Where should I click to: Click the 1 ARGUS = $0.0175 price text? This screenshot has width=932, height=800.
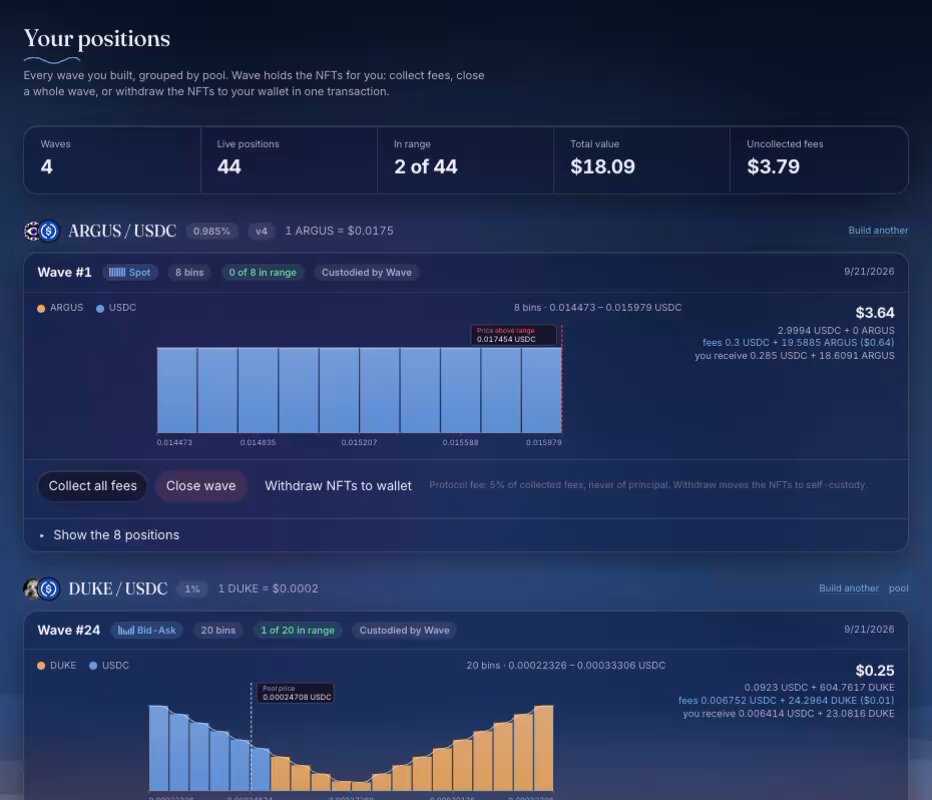[339, 231]
